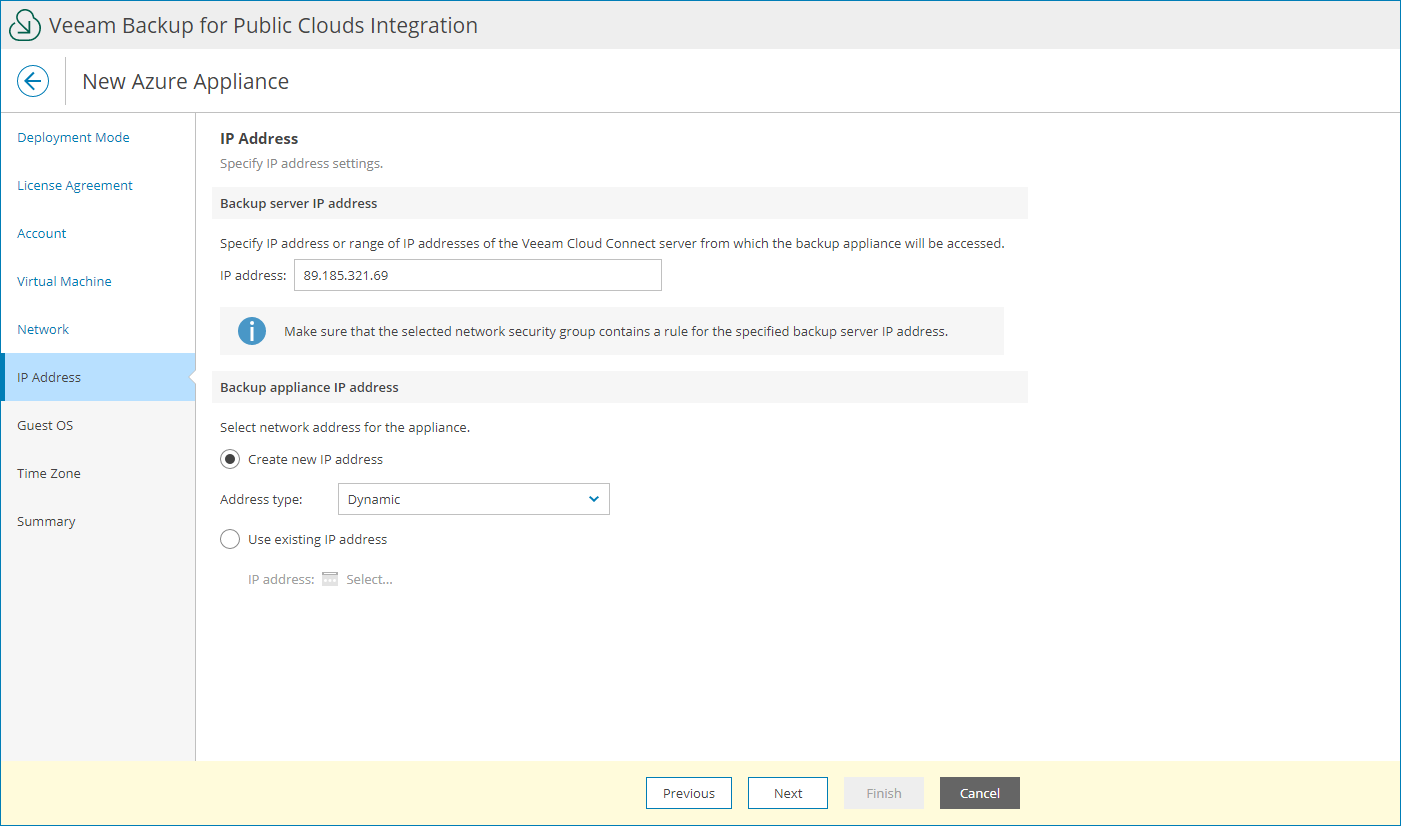Viewport: 1401px width, 826px height.
Task: Open the Address type dropdown
Action: [473, 499]
